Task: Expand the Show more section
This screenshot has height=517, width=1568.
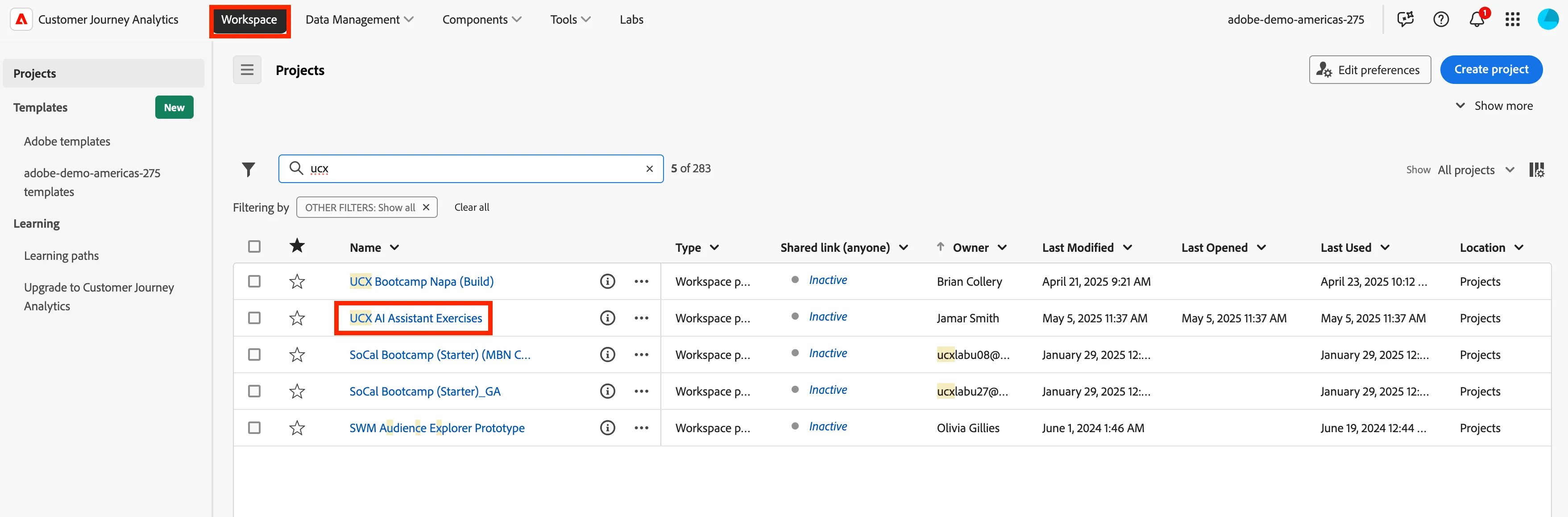Action: click(1494, 106)
